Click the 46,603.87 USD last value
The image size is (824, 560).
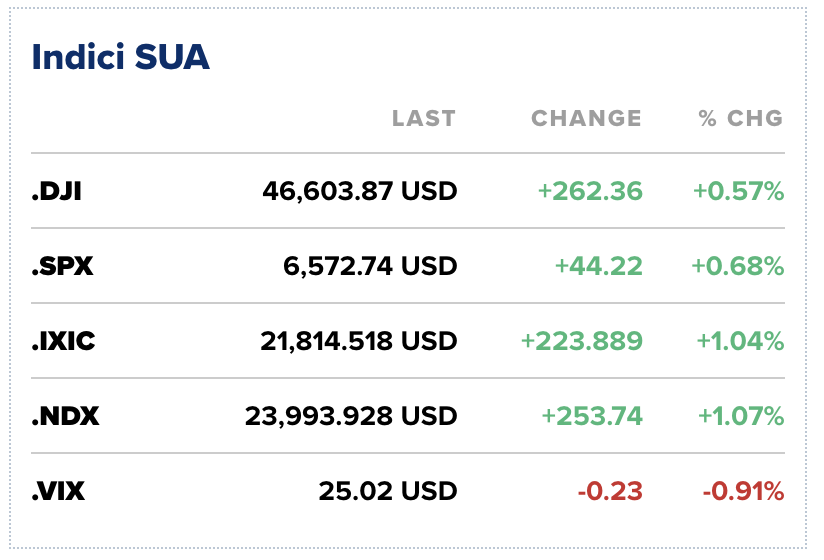(360, 190)
